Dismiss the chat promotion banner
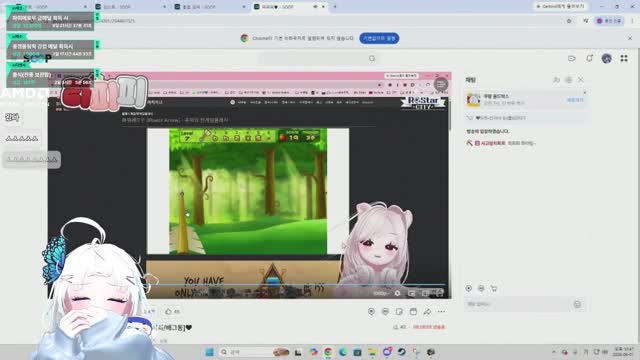Image resolution: width=640 pixels, height=360 pixels. pos(584,93)
